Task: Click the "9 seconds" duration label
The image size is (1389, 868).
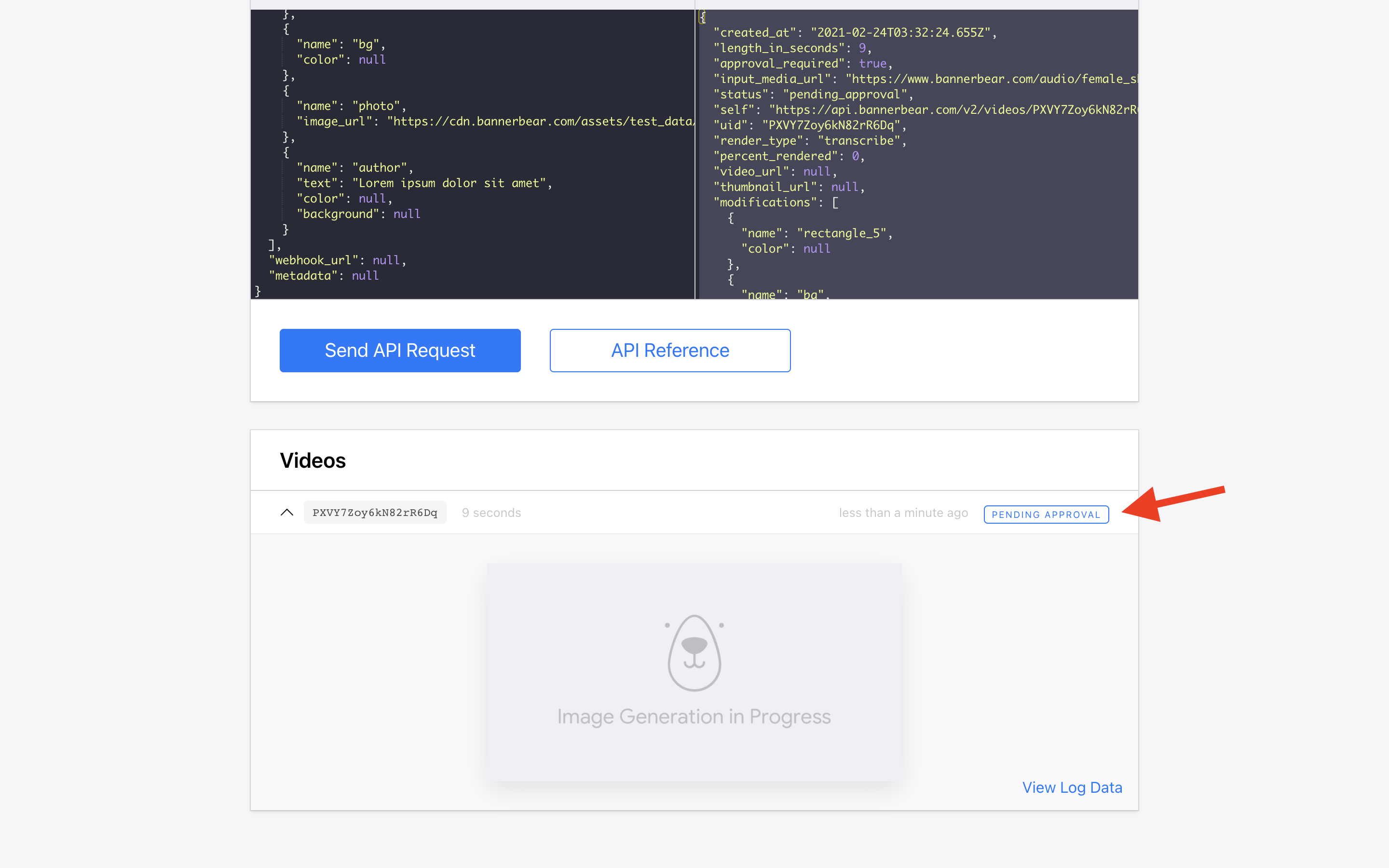Action: (491, 513)
